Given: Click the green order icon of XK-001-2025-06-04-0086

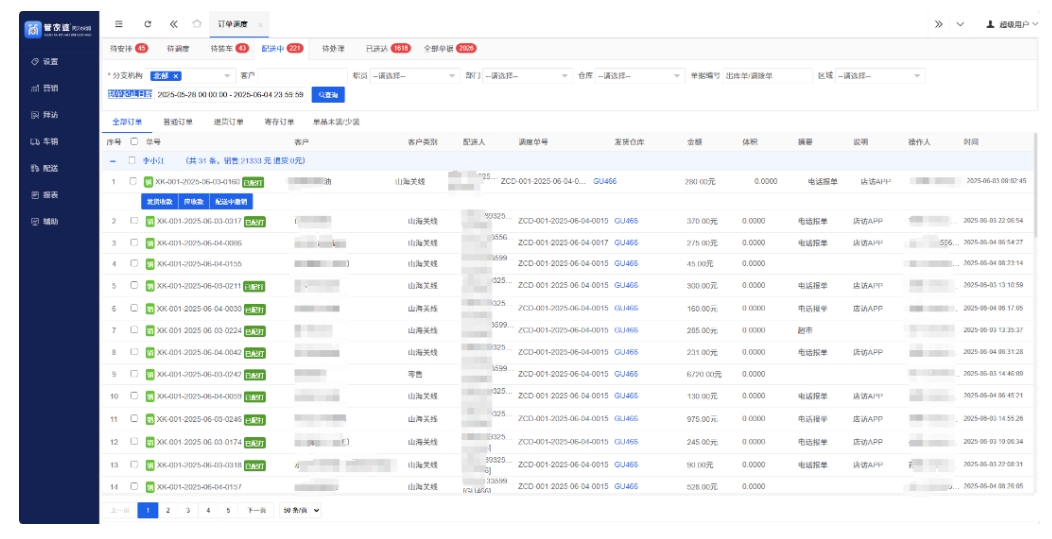Looking at the screenshot, I should [150, 243].
